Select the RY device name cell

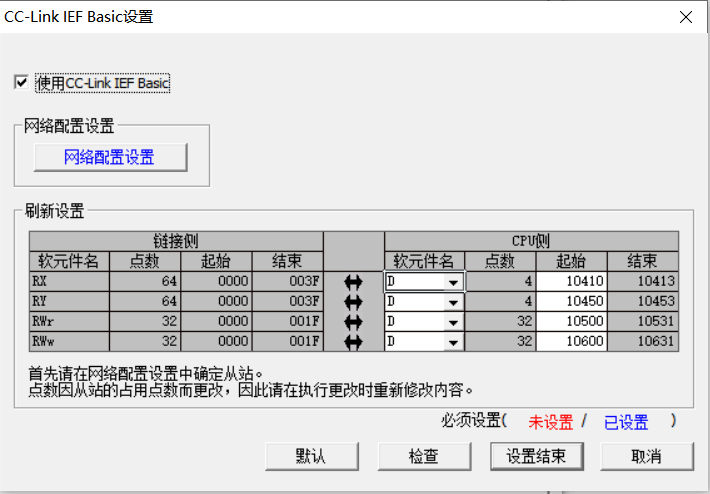click(69, 301)
